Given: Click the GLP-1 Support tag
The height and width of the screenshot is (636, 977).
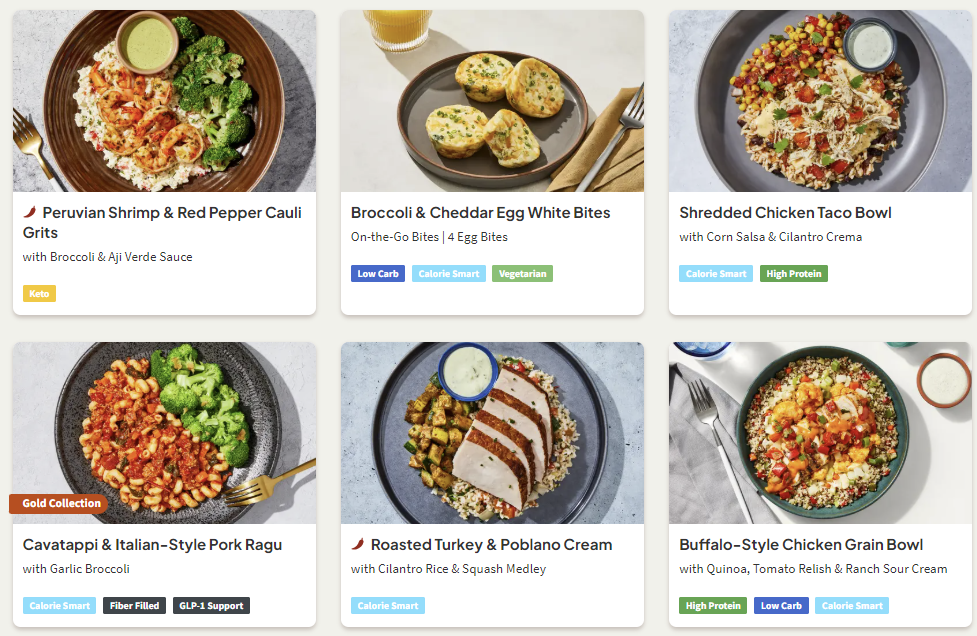Looking at the screenshot, I should [211, 606].
